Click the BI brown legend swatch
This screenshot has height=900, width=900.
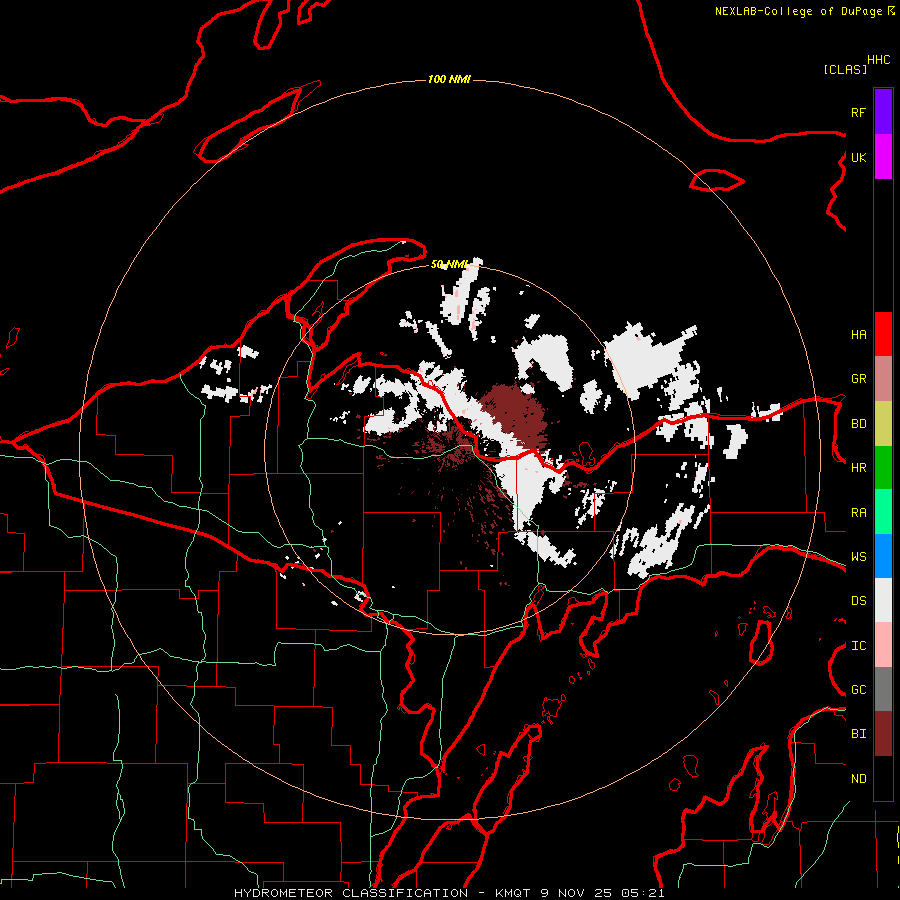click(883, 734)
